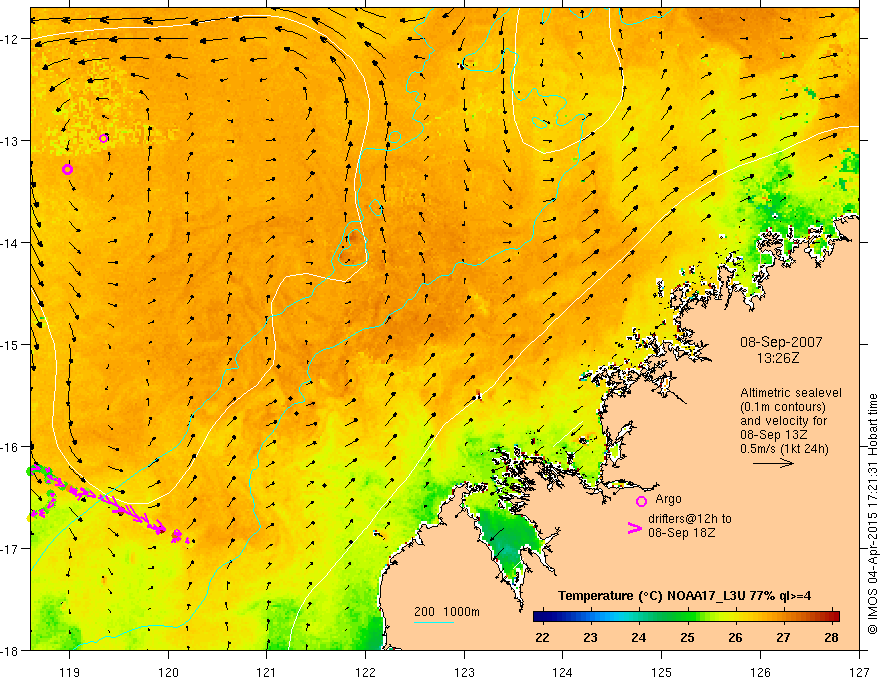Click the longitude axis label 126

[760, 672]
